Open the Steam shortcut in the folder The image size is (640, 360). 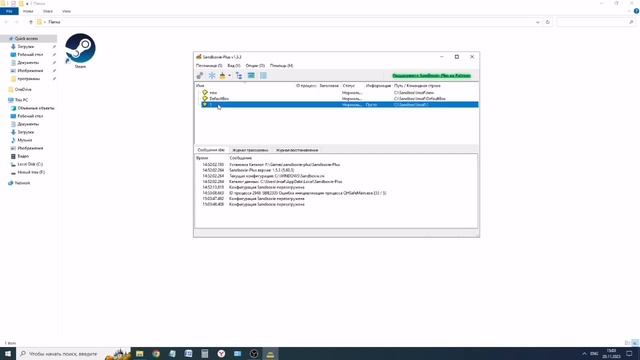pos(80,51)
